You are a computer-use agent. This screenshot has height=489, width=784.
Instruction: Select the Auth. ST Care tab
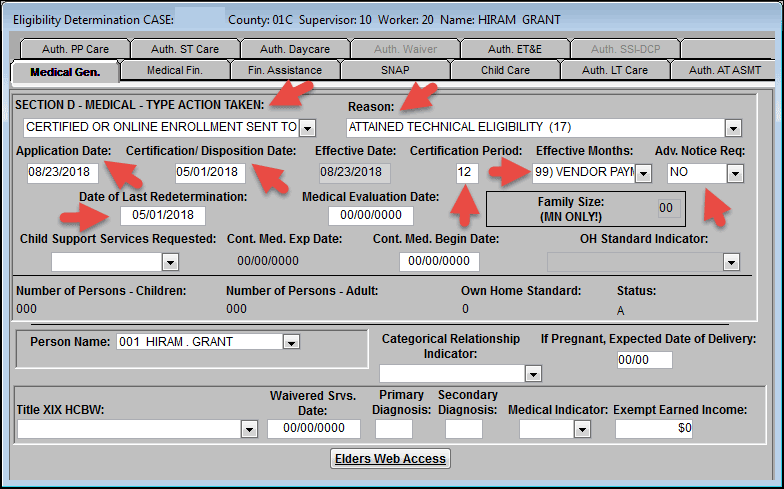tap(185, 49)
